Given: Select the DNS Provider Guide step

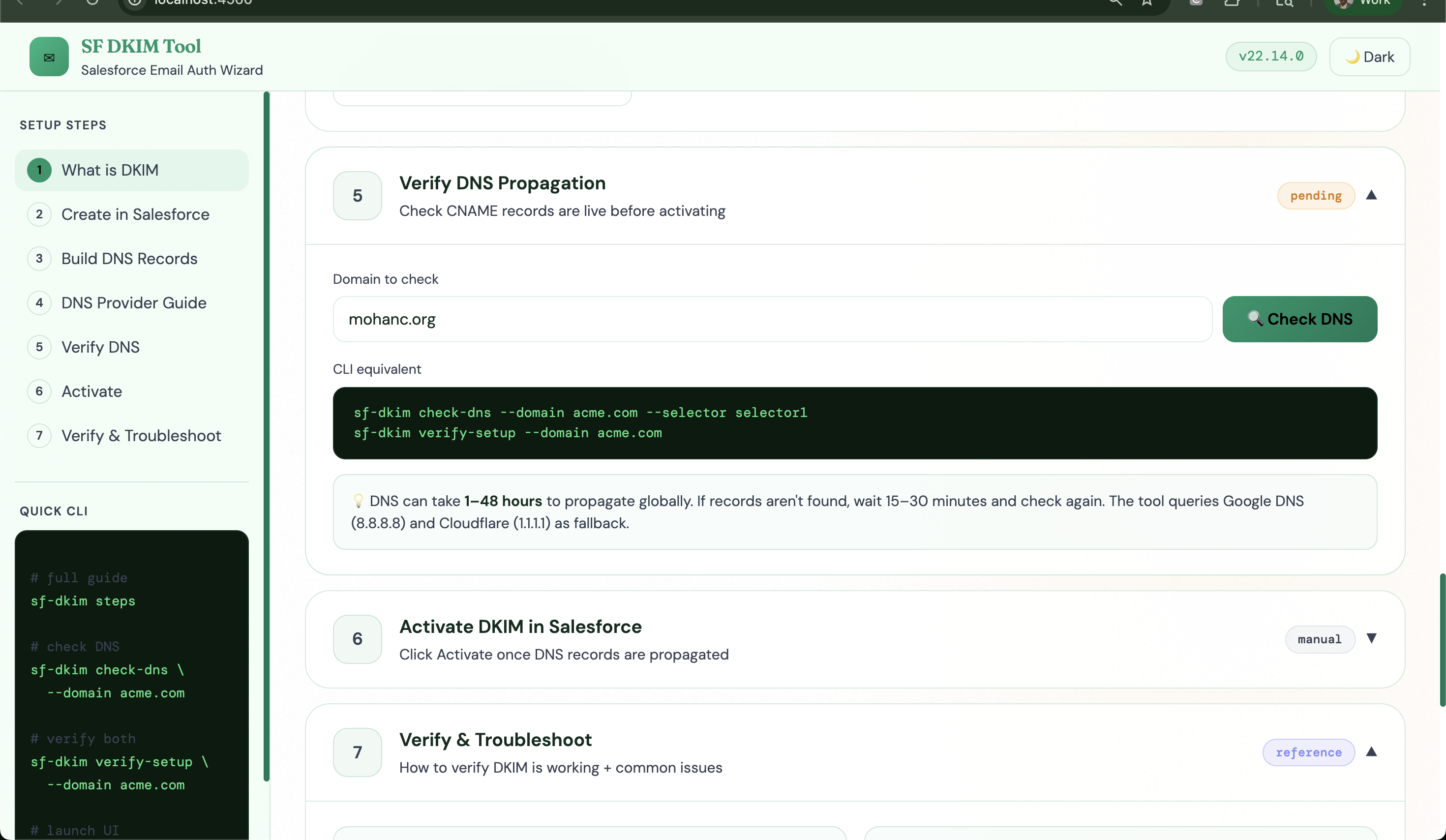Looking at the screenshot, I should tap(134, 302).
